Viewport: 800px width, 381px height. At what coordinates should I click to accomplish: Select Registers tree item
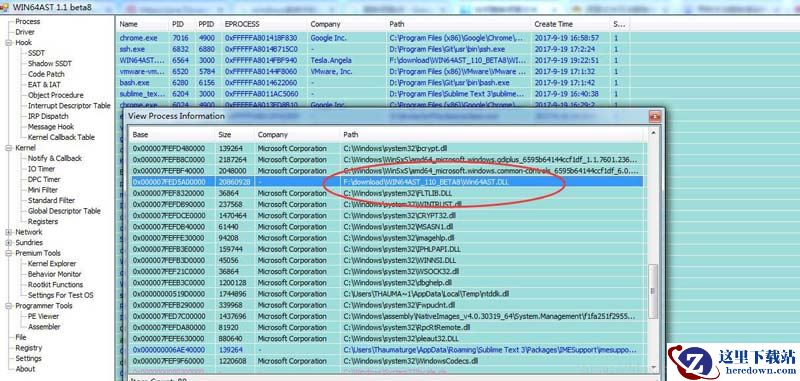tap(43, 222)
